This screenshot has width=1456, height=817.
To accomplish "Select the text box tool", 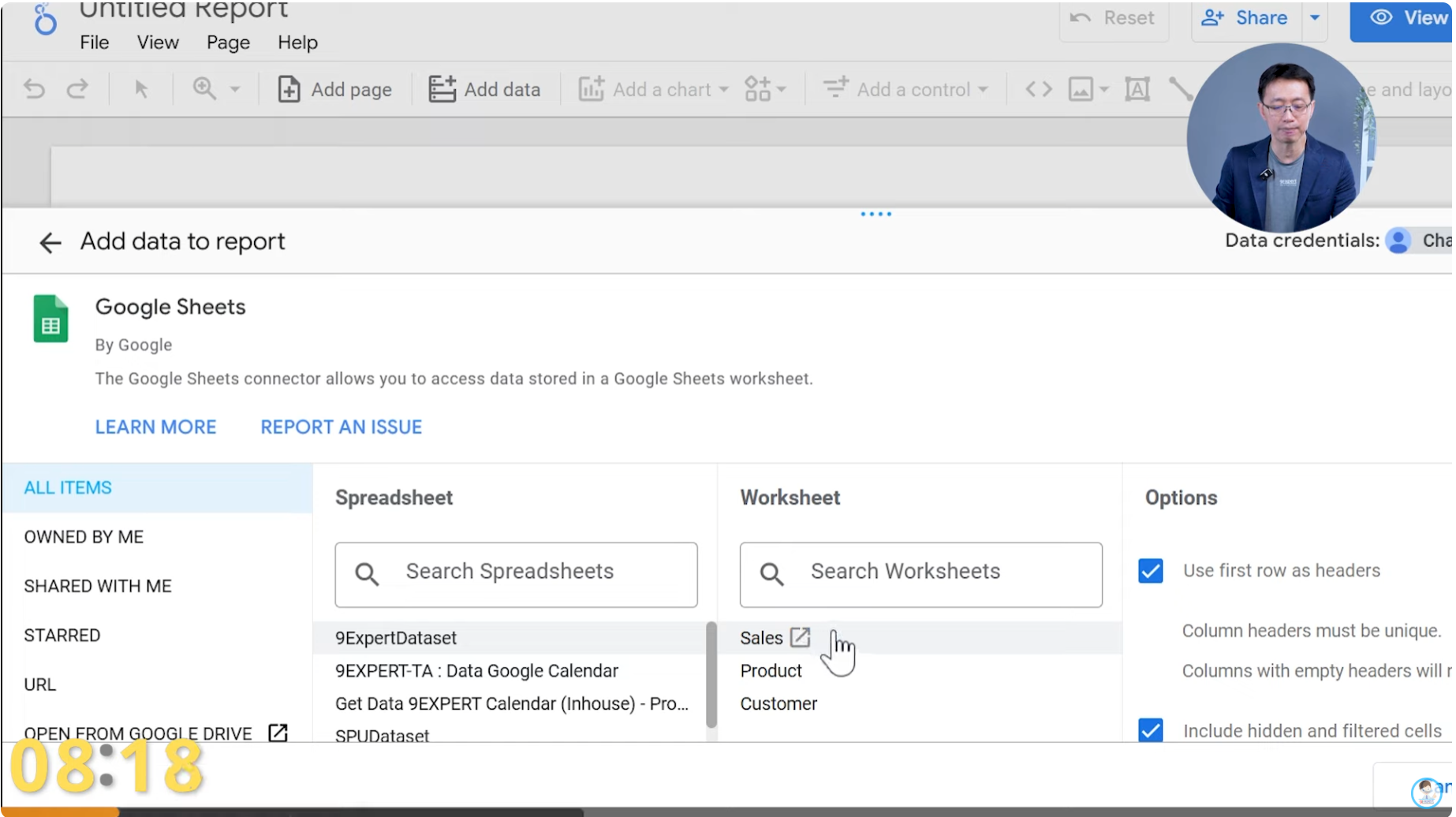I will click(x=1137, y=89).
